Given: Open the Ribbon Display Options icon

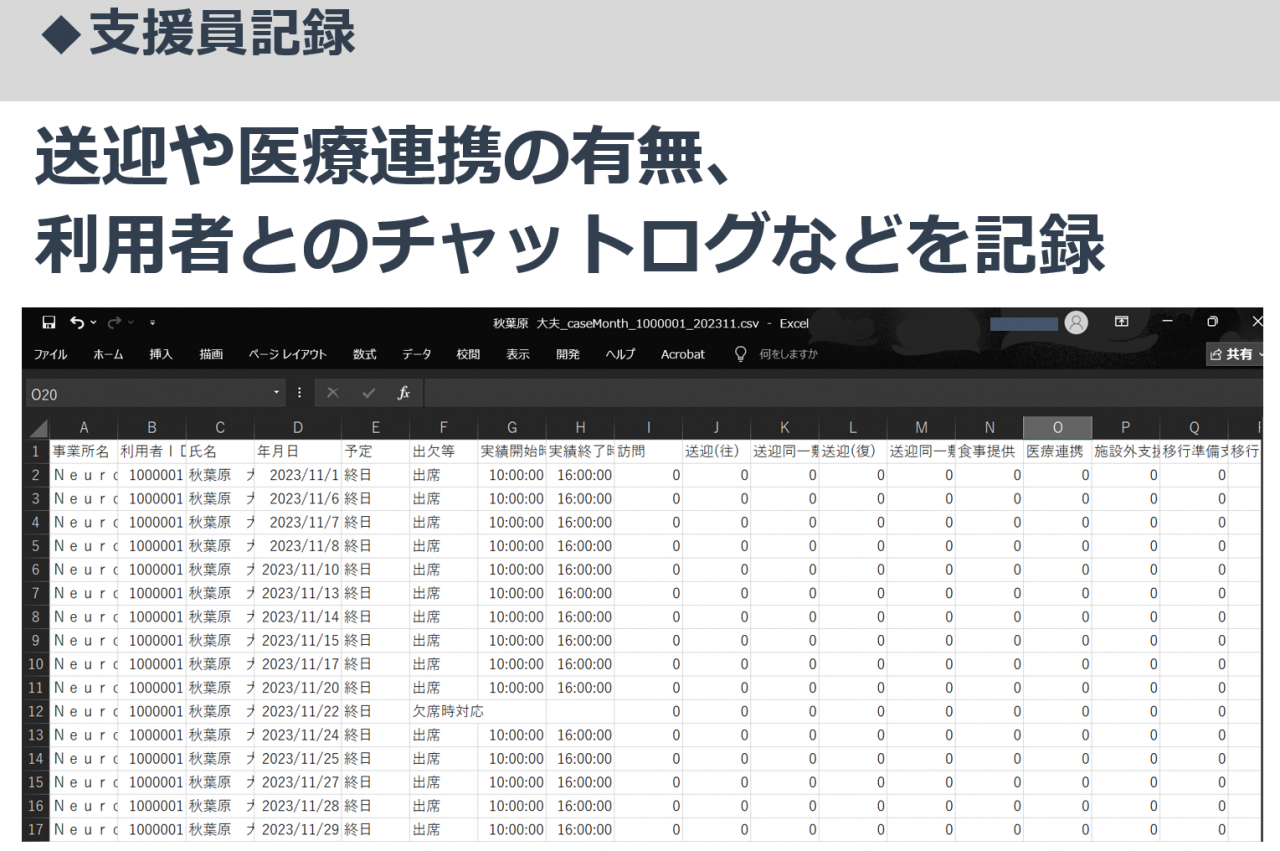Looking at the screenshot, I should point(1122,322).
